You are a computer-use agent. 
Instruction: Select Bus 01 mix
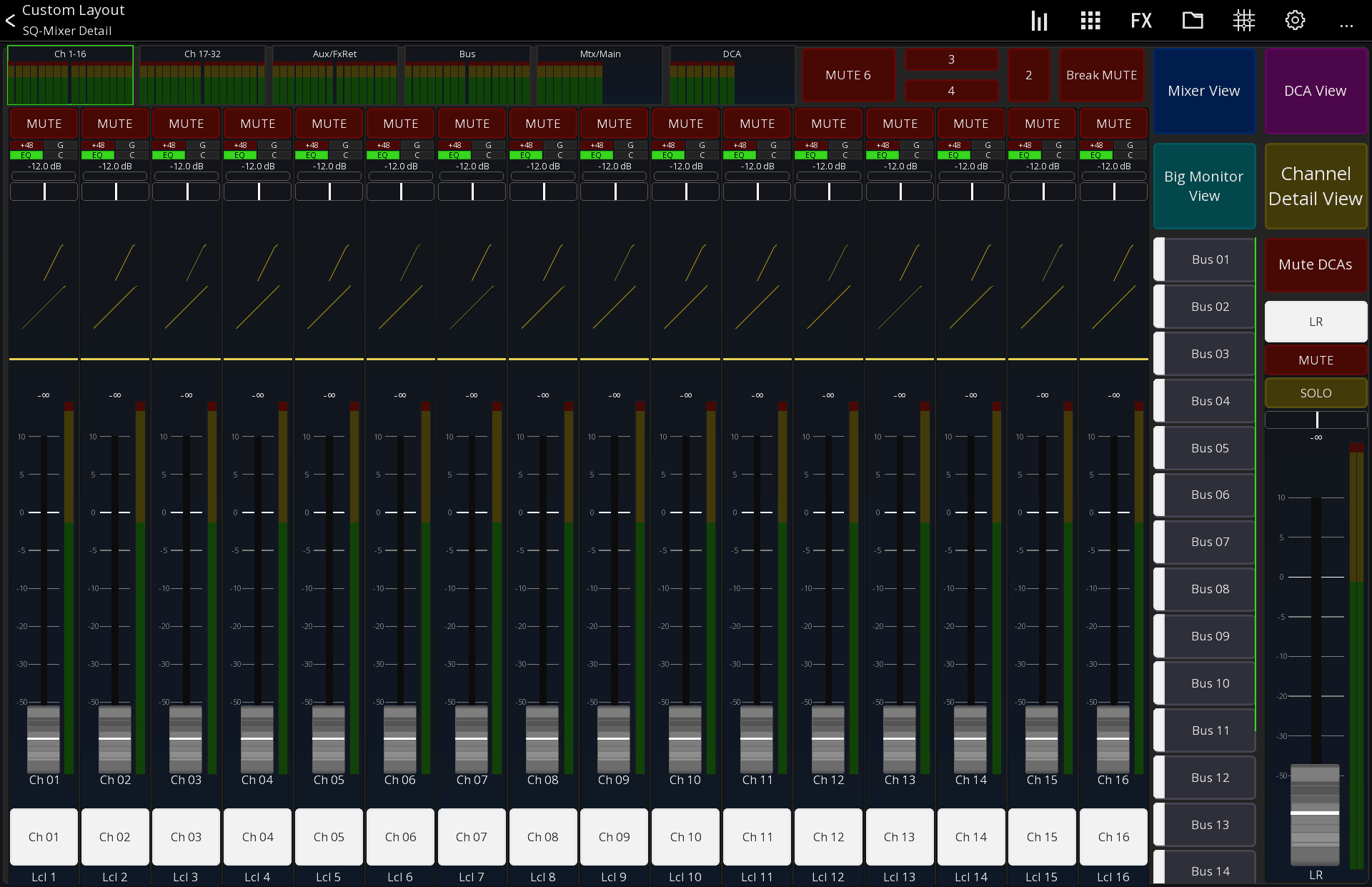(1205, 259)
